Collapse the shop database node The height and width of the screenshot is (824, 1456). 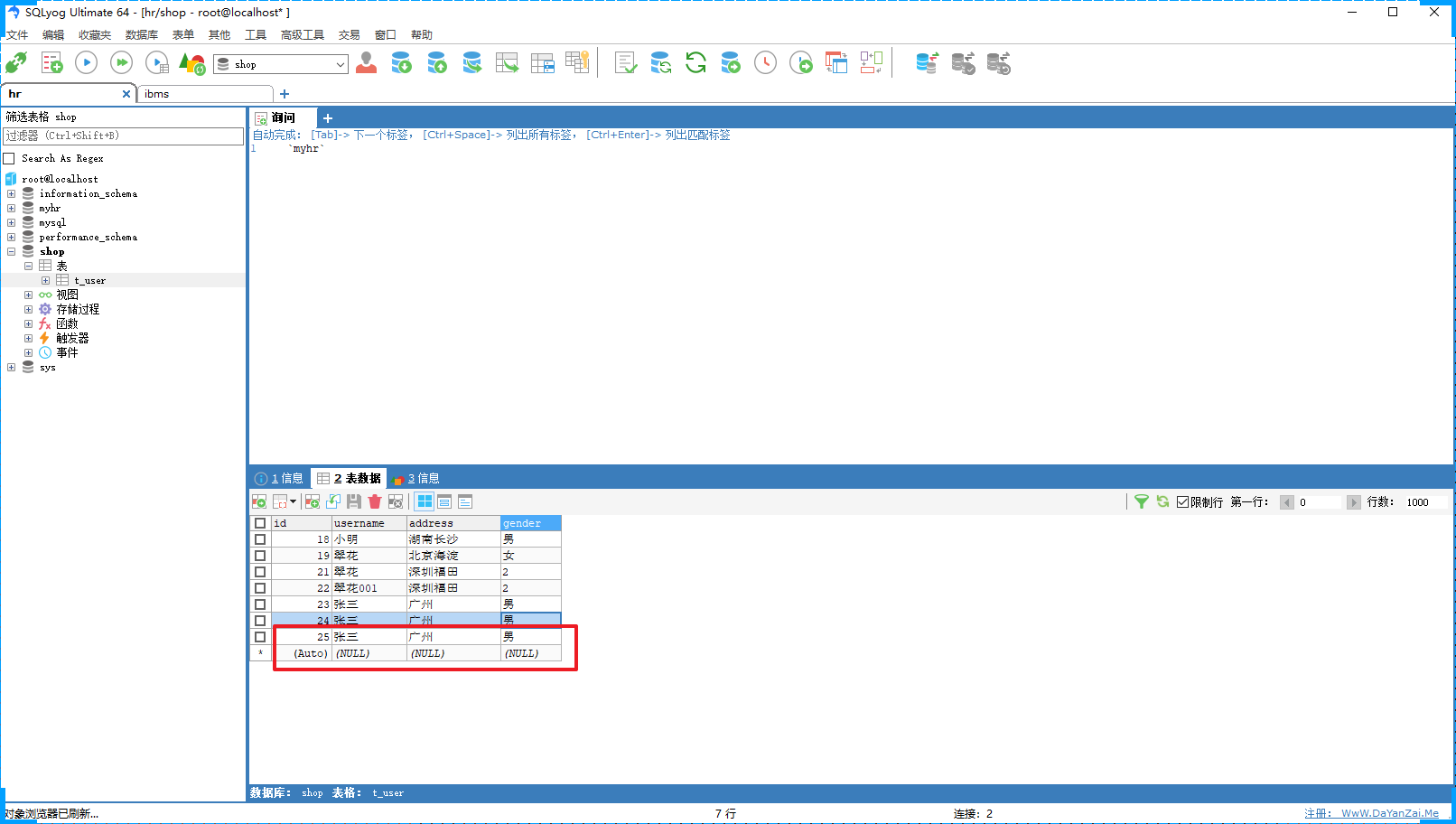point(11,251)
